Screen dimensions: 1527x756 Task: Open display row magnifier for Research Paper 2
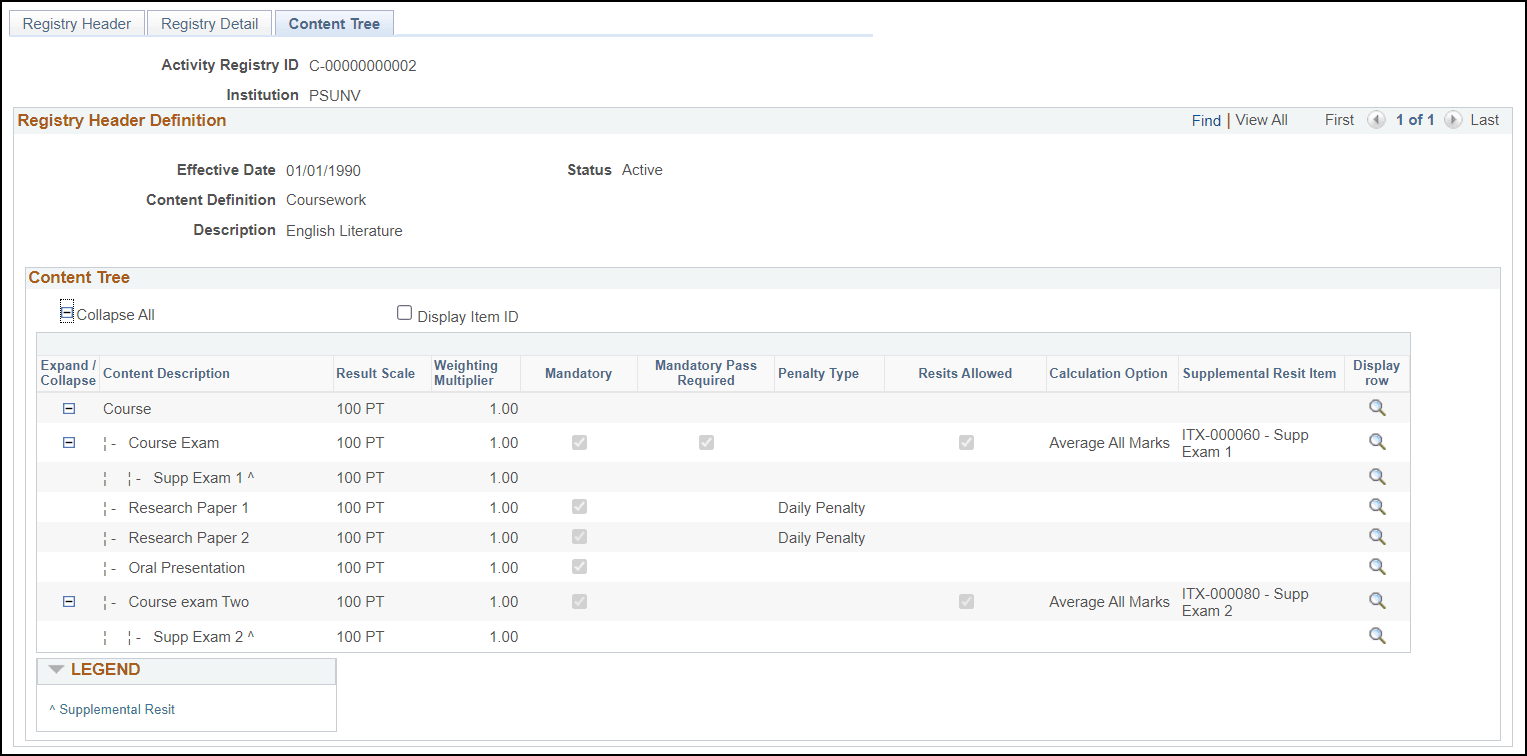tap(1377, 537)
